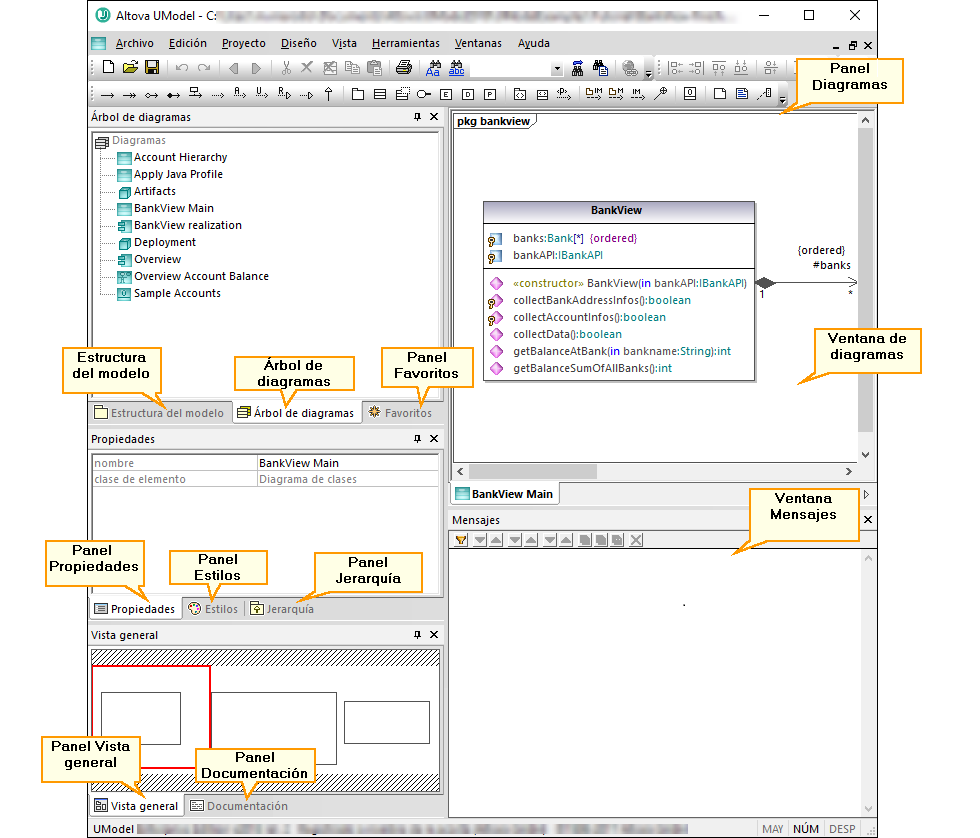This screenshot has width=980, height=838.
Task: Select the BankView Main diagram tab
Action: tap(505, 494)
